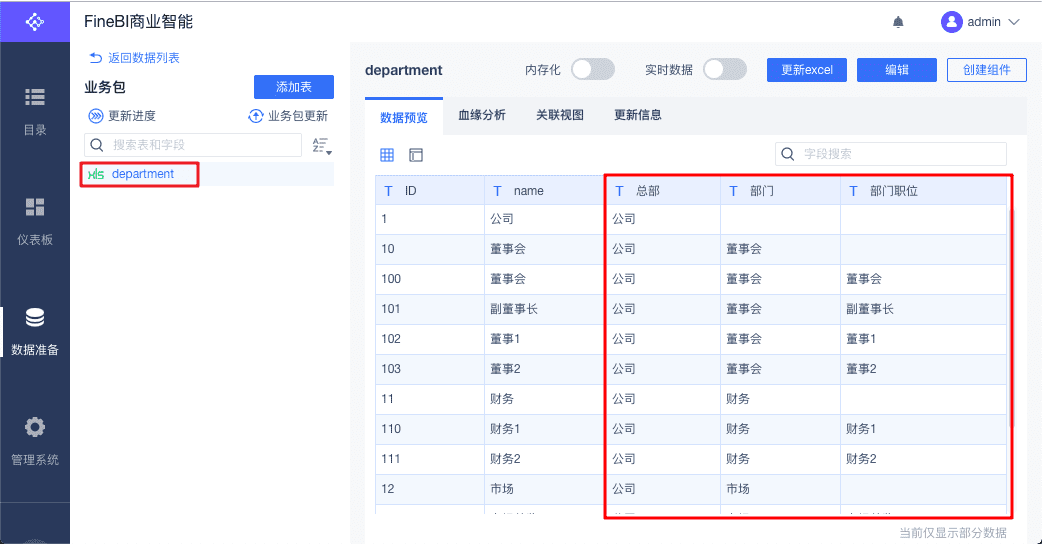Screen dimensions: 1042x544
Task: Open the 仪表板 dashboard sidebar icon
Action: [35, 207]
